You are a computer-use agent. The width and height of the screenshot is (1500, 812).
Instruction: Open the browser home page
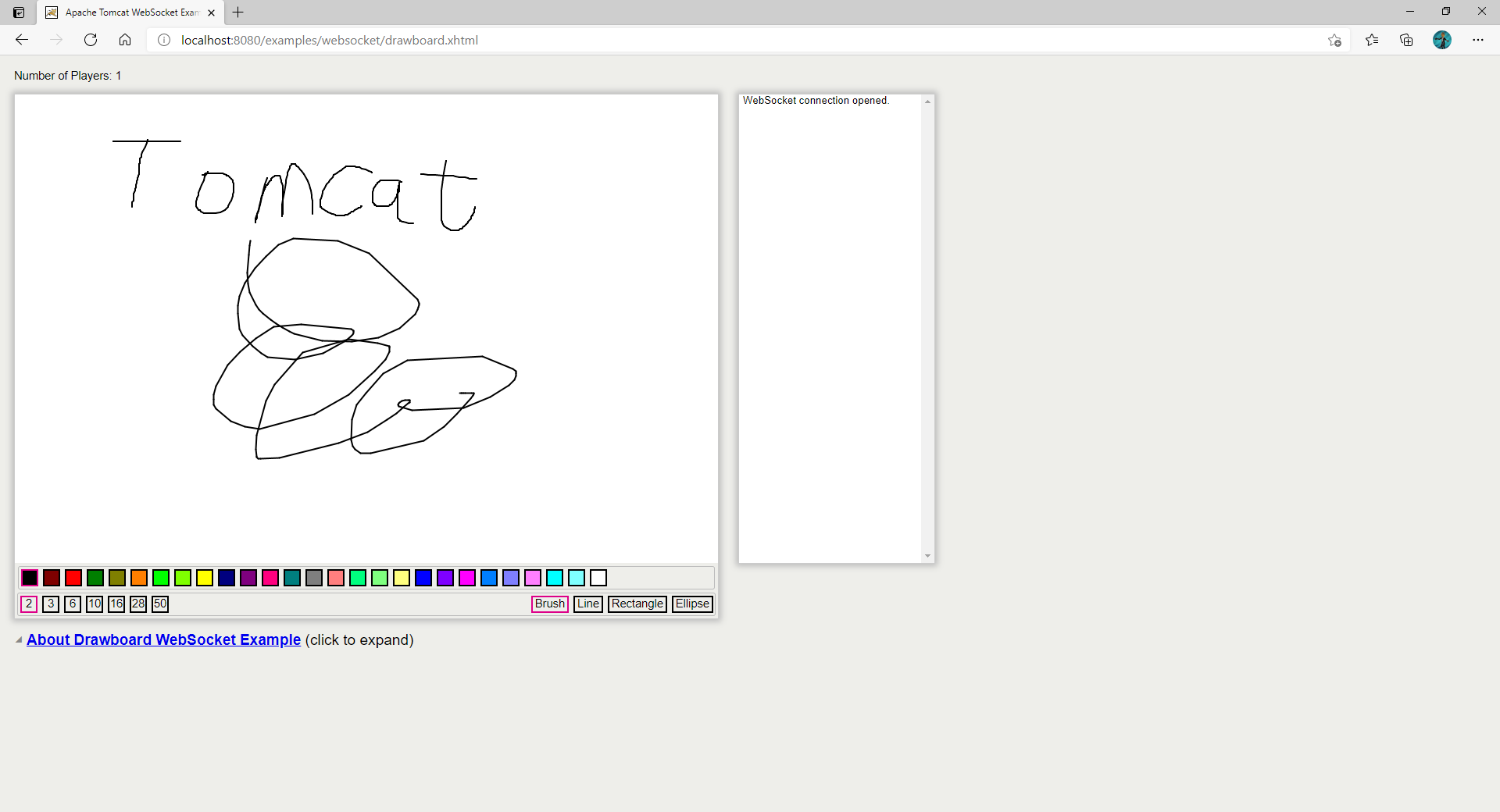125,40
